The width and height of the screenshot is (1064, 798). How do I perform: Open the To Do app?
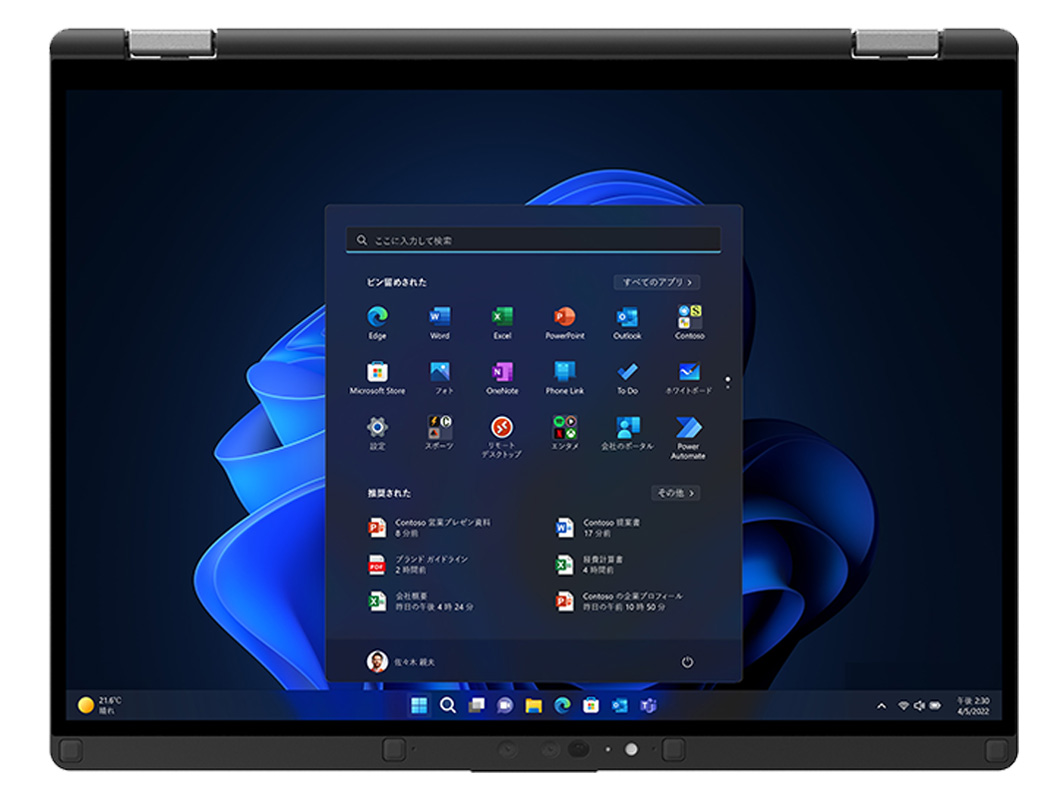click(627, 378)
